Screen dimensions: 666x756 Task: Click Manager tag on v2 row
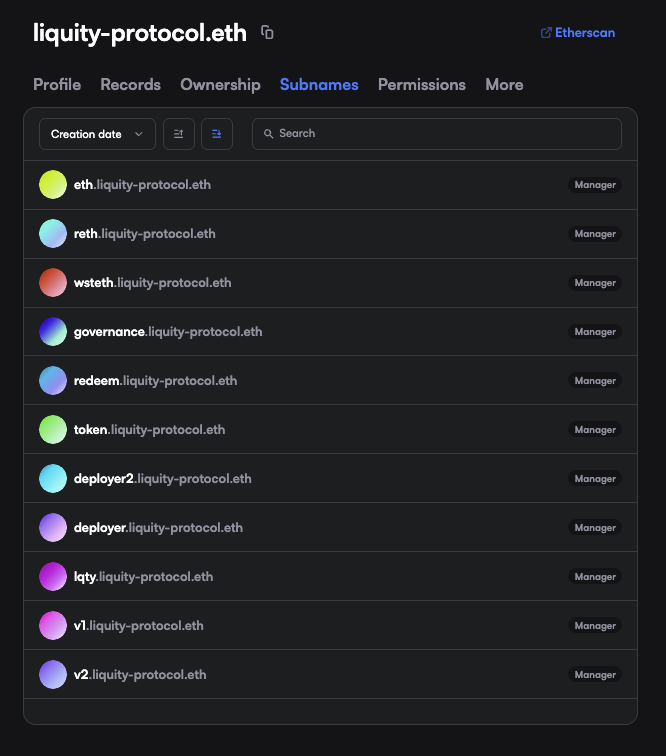(x=595, y=675)
